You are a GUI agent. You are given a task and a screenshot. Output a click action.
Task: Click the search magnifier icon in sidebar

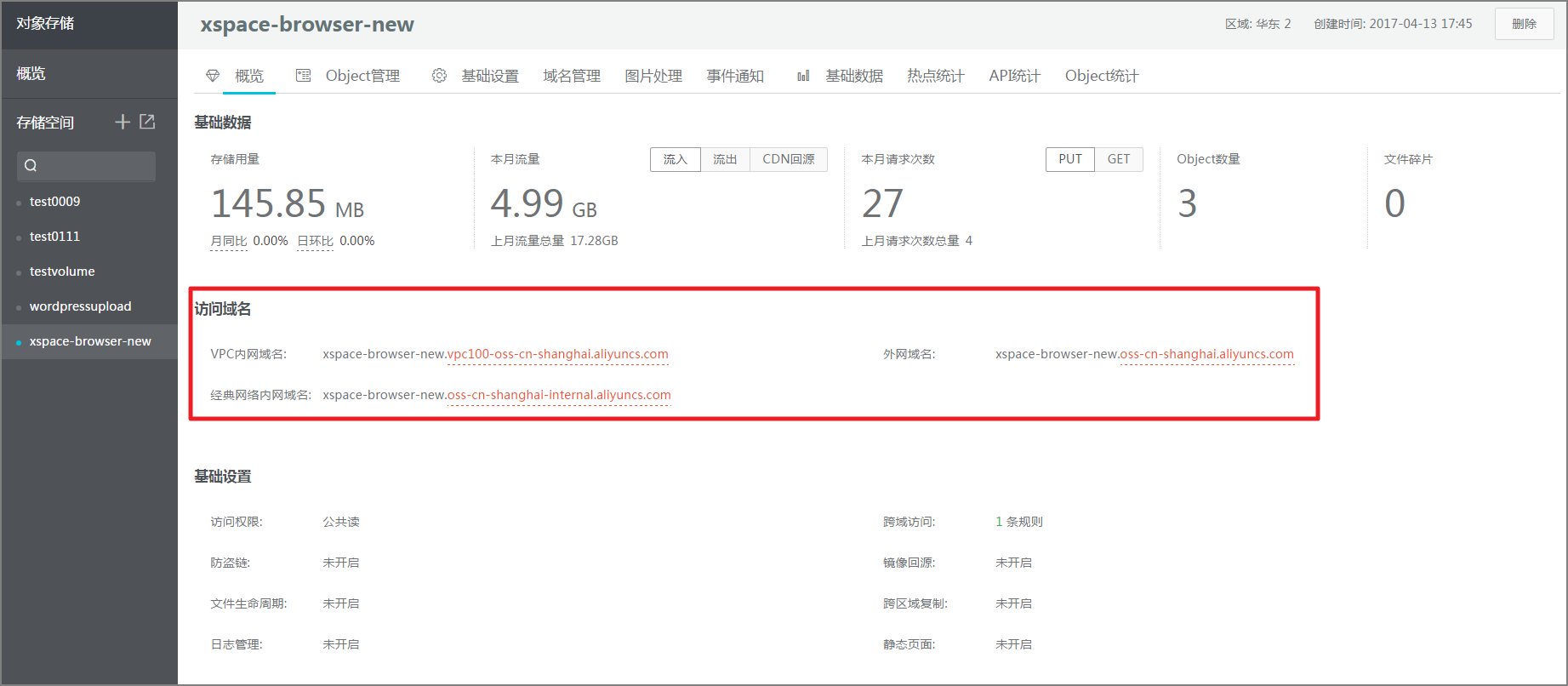[x=31, y=166]
